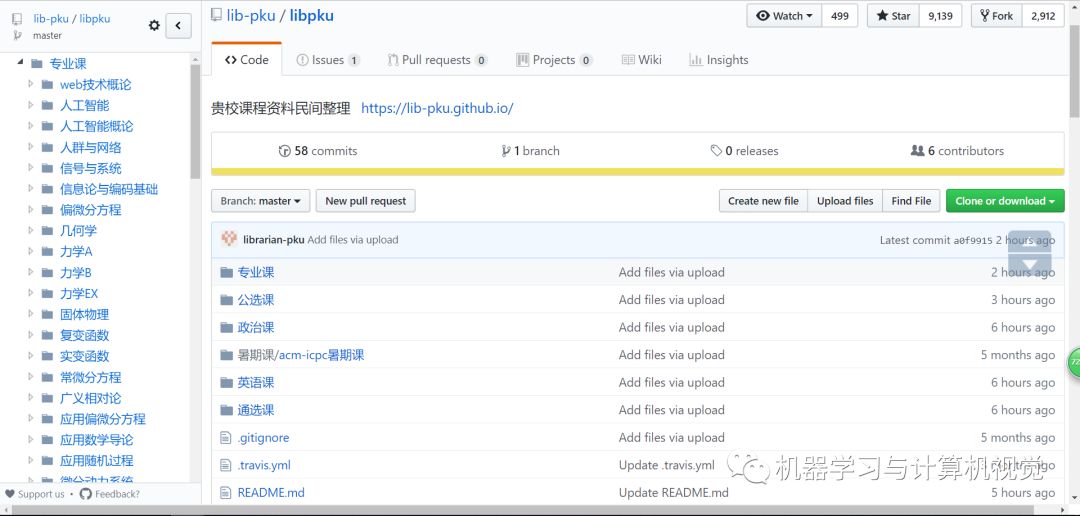Viewport: 1080px width, 516px height.
Task: Select 应用数学导论 in the sidebar tree
Action: (x=96, y=440)
